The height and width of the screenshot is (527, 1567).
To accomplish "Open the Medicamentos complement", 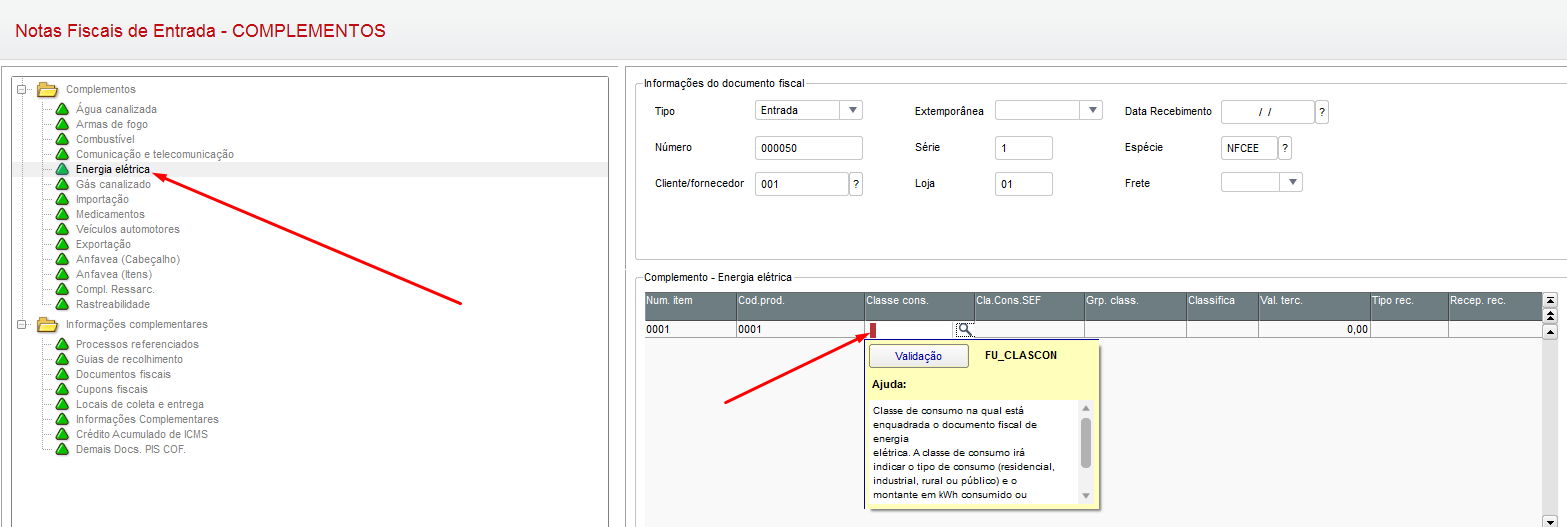I will [110, 214].
